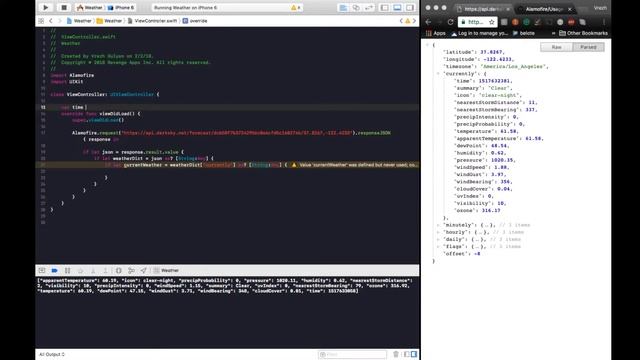Show console pane toggle

[414, 354]
